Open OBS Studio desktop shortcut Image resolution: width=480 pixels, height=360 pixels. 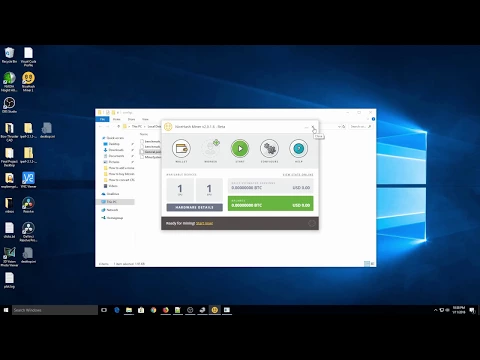coord(9,105)
